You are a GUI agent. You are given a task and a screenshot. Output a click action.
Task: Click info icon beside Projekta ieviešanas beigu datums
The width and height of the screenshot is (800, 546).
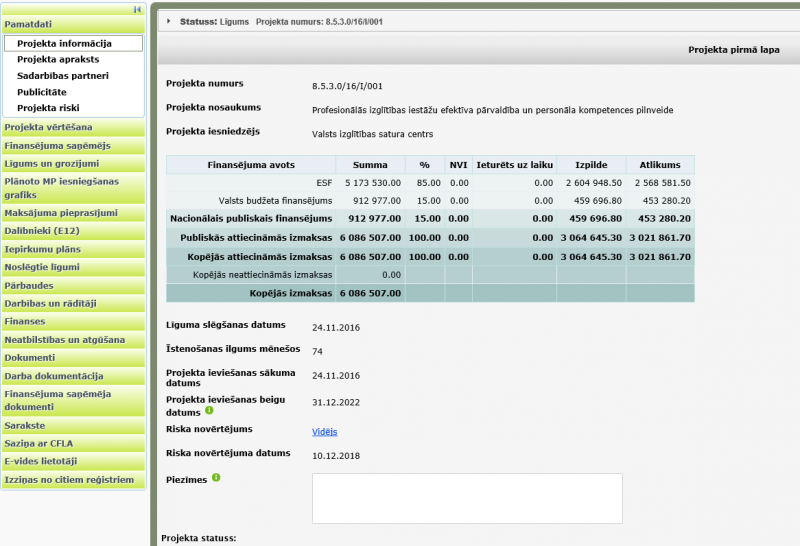(210, 411)
